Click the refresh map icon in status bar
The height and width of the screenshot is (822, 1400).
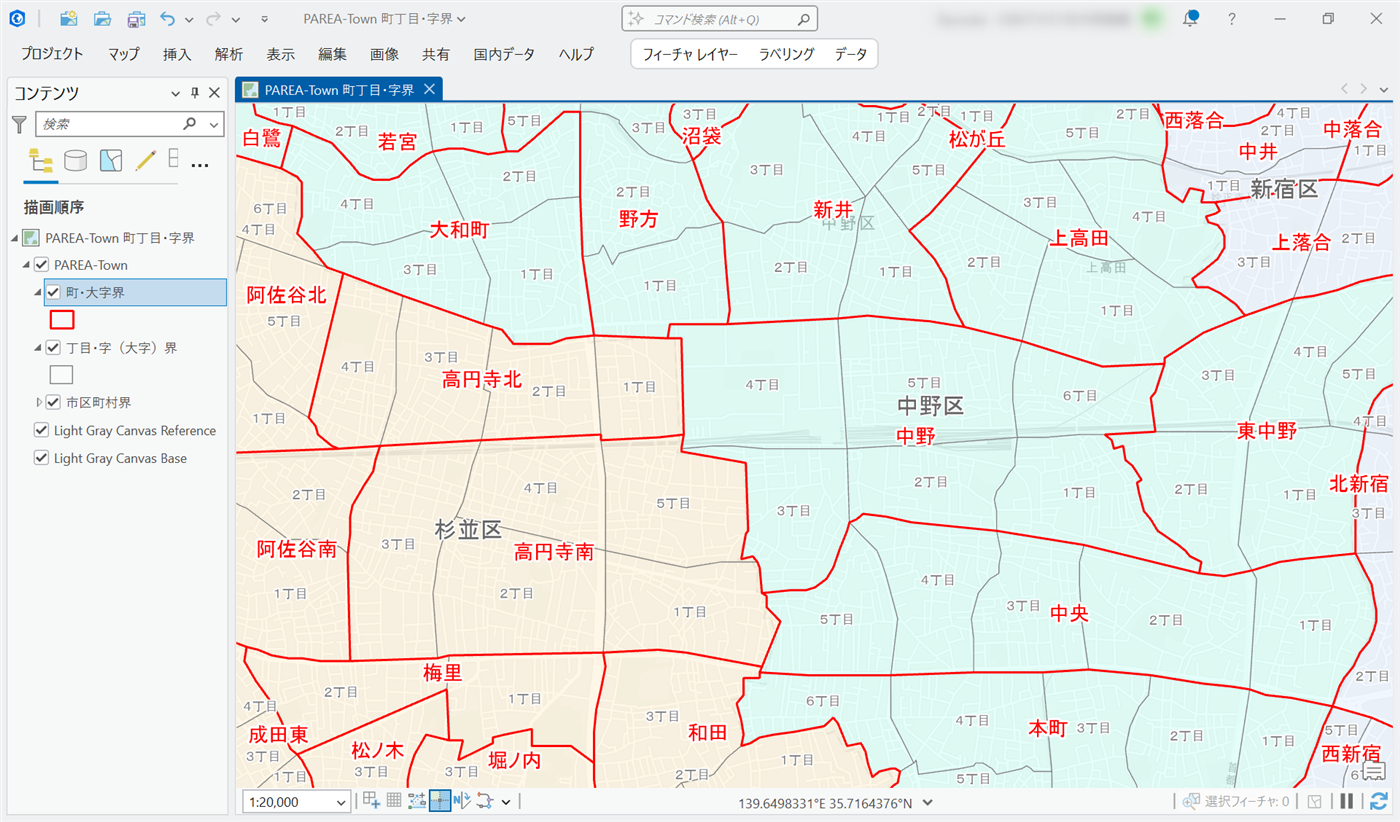(x=1379, y=801)
